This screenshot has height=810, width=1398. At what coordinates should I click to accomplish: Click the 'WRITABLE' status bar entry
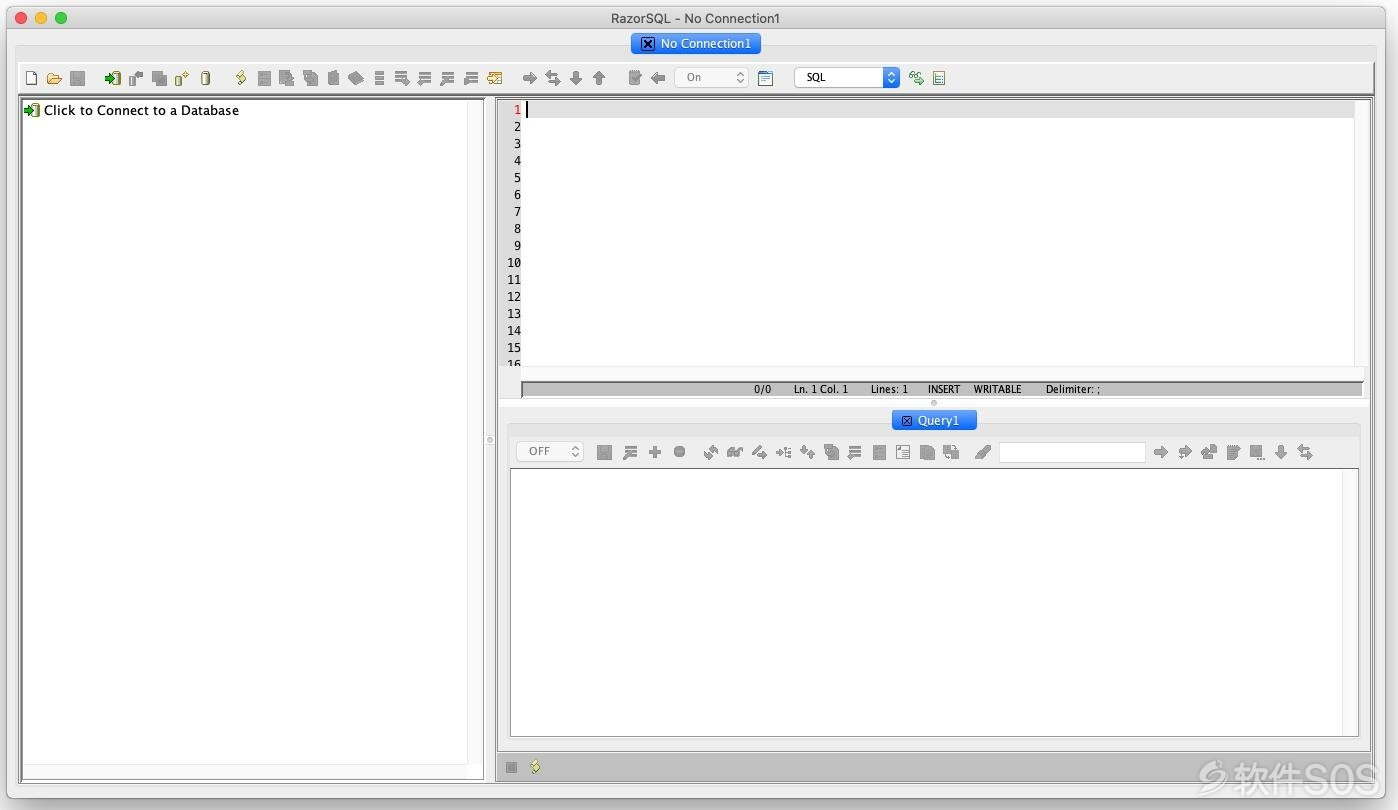click(997, 389)
